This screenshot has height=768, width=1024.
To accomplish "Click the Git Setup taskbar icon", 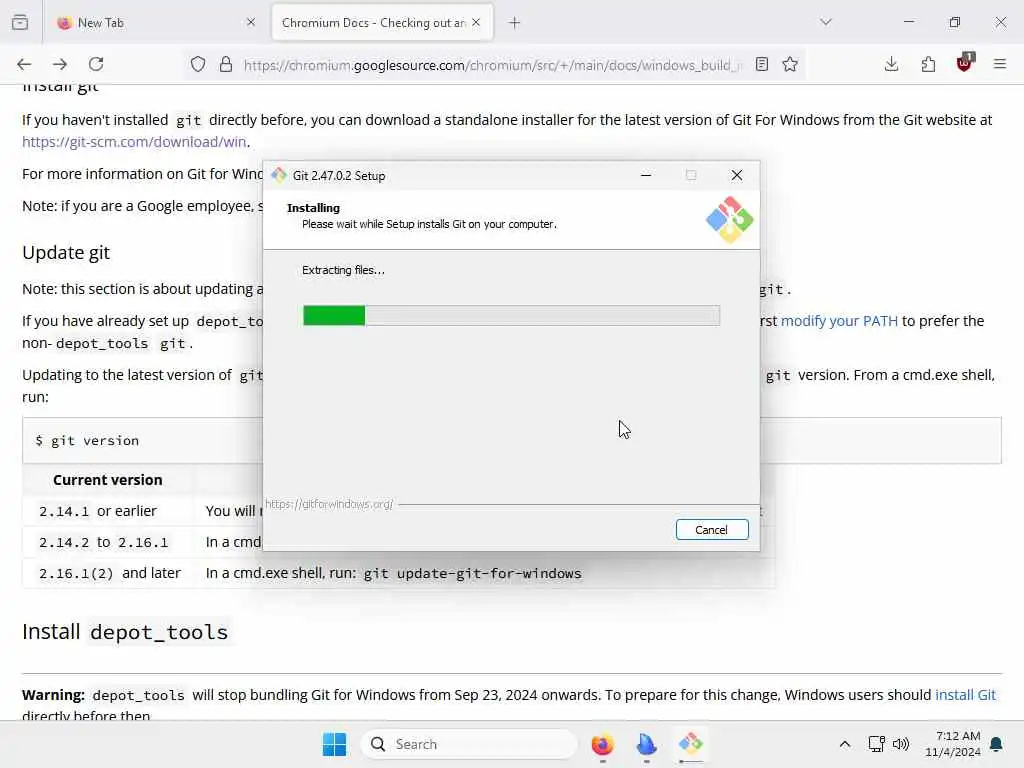I will tap(690, 744).
